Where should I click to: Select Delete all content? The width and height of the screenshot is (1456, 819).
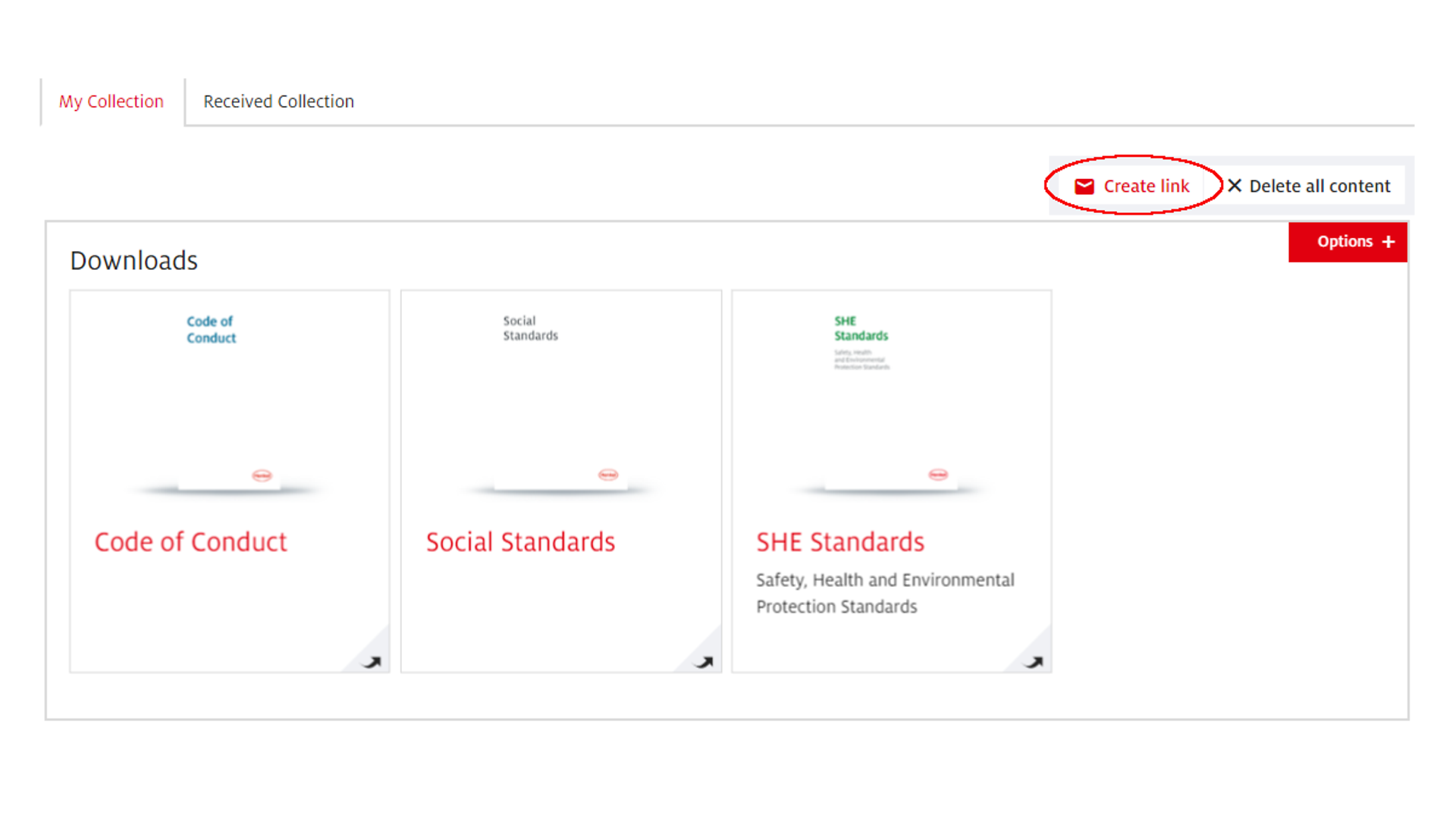pyautogui.click(x=1319, y=187)
